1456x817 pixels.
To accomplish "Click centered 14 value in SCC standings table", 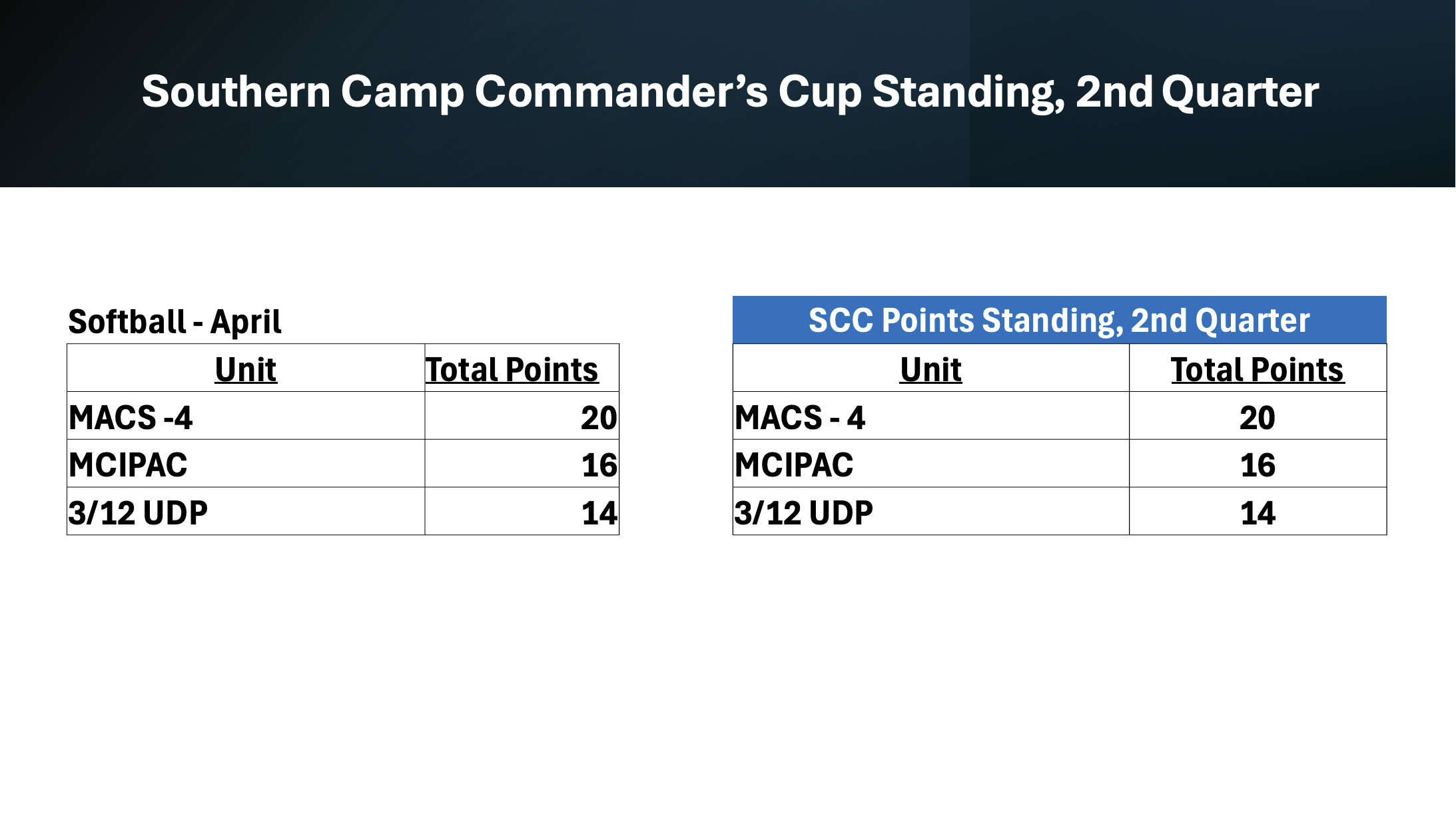I will click(x=1258, y=511).
